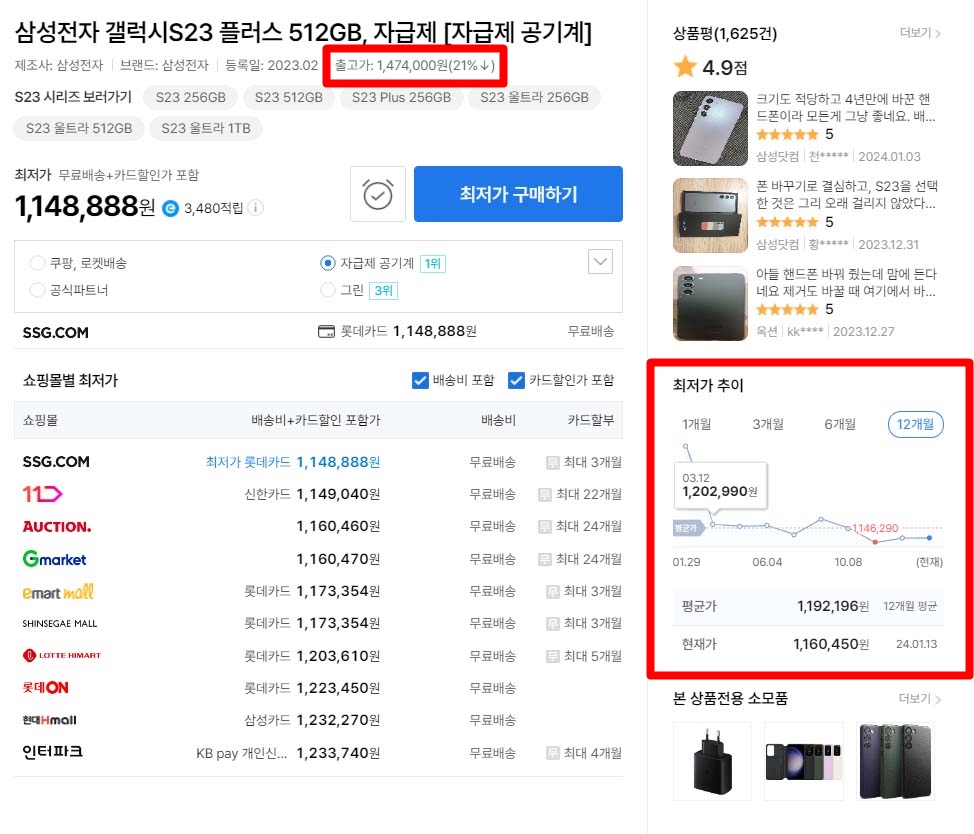Open the S23 울트라 512GB link
Viewport: 974px width, 834px height.
click(79, 129)
